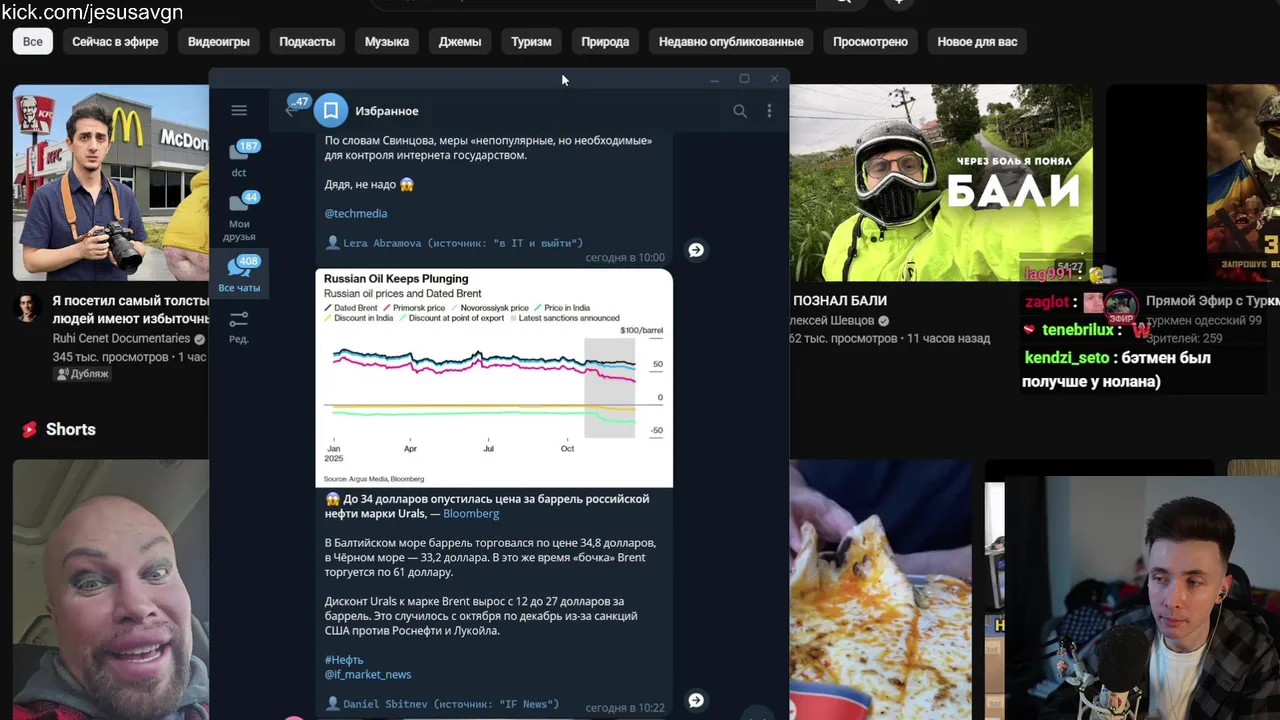Screen dimensions: 1280x720
Task: Open the #Нефть hashtag
Action: coord(344,660)
